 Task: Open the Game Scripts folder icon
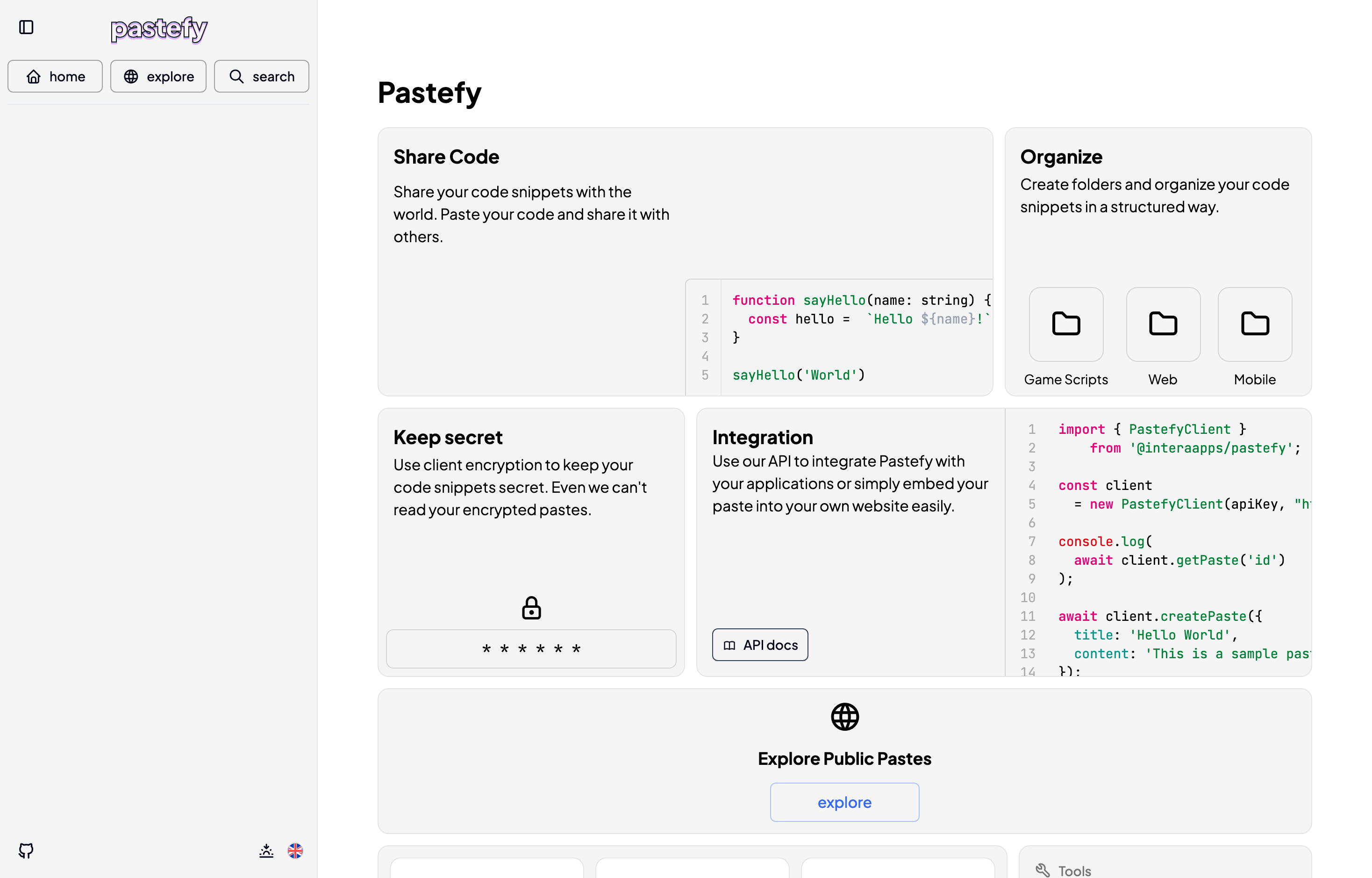pos(1066,324)
